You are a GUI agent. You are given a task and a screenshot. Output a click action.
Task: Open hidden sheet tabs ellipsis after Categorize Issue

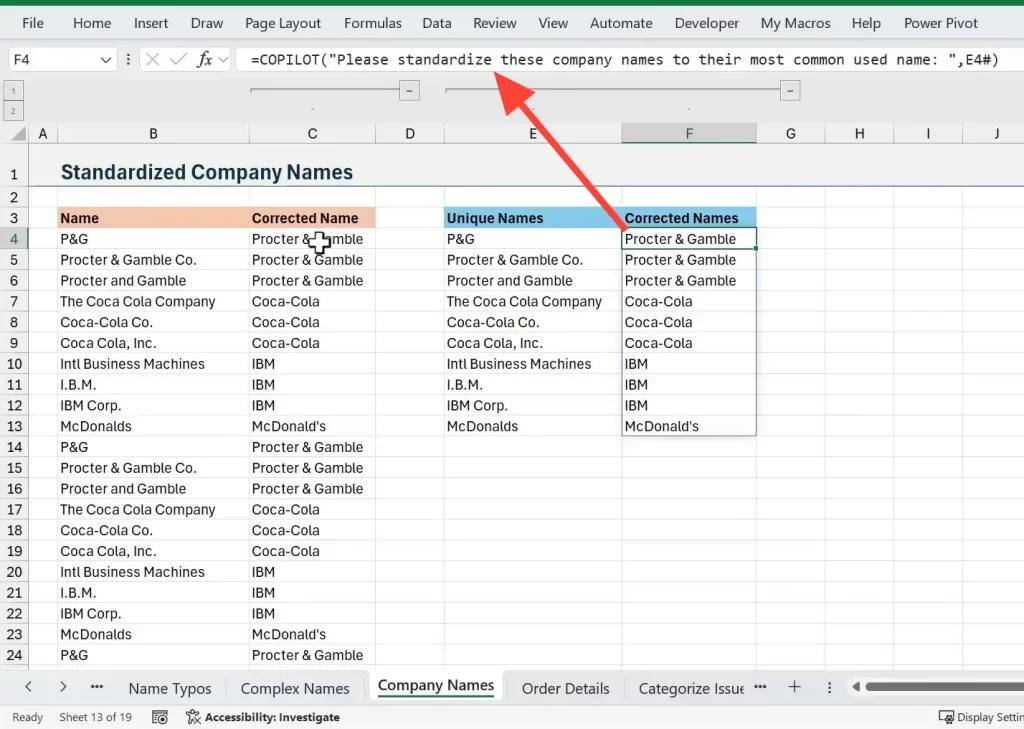coord(760,687)
